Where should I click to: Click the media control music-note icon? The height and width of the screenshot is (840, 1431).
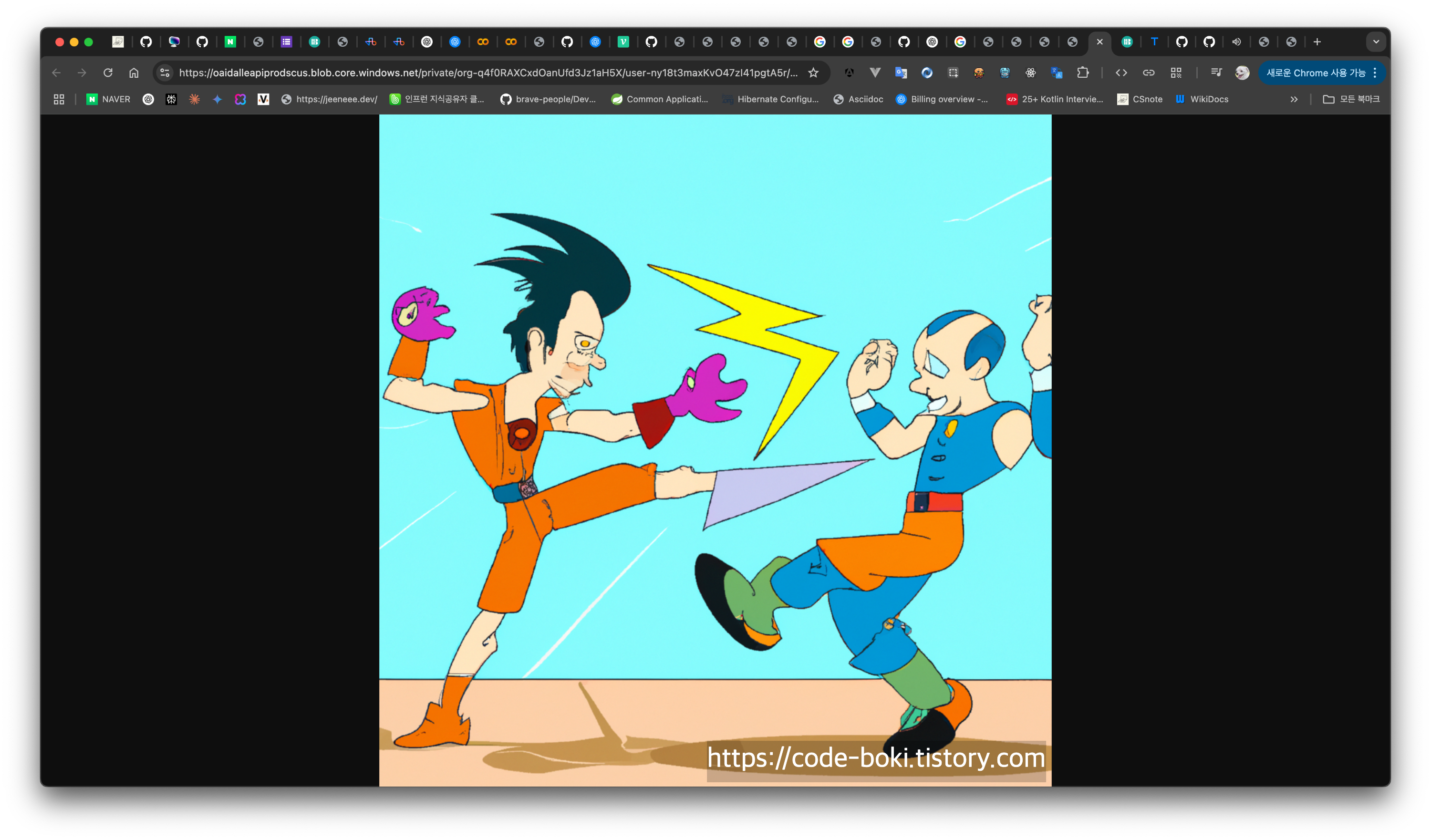(x=1216, y=73)
